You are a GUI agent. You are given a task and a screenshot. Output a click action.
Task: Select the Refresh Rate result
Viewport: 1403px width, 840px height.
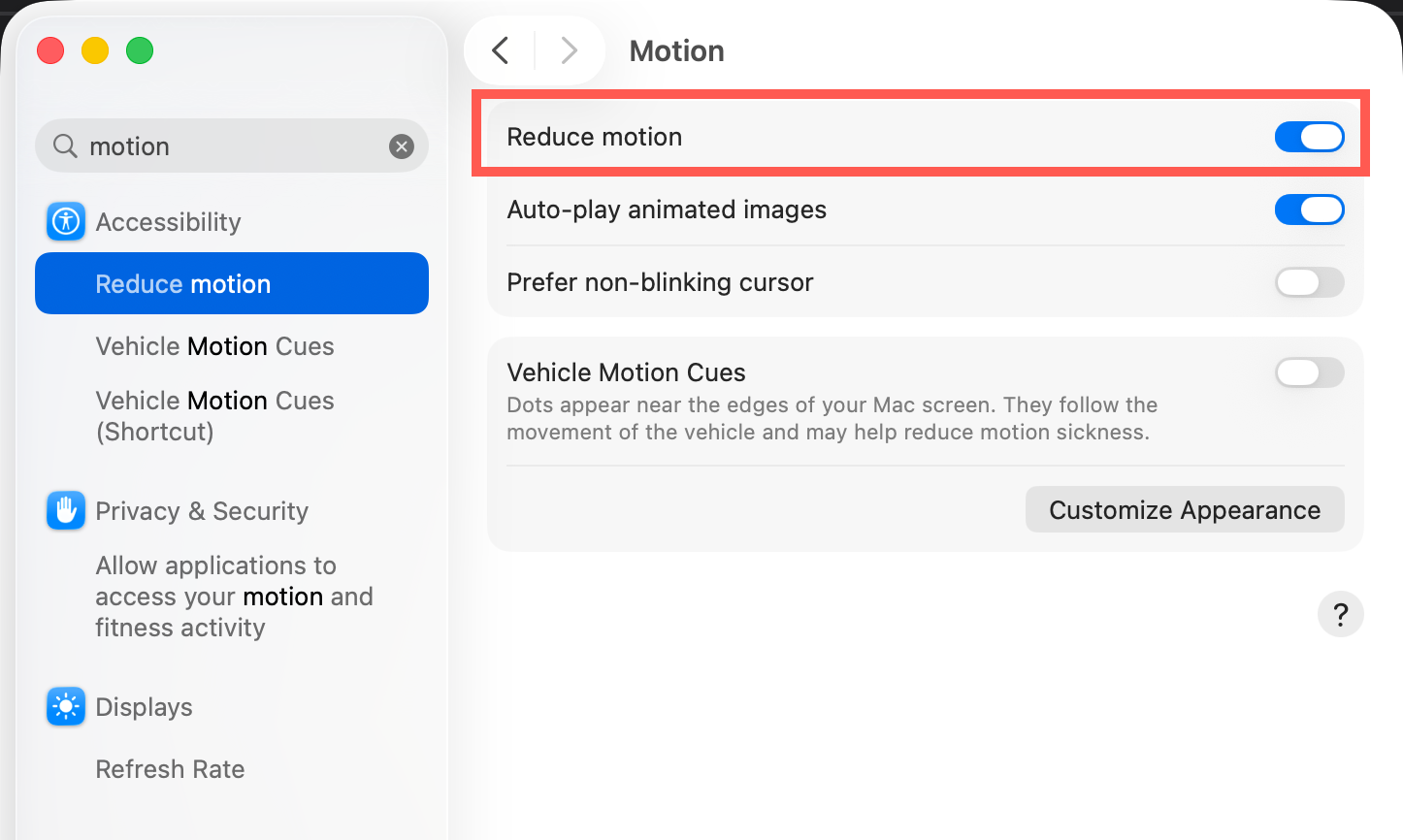(170, 769)
